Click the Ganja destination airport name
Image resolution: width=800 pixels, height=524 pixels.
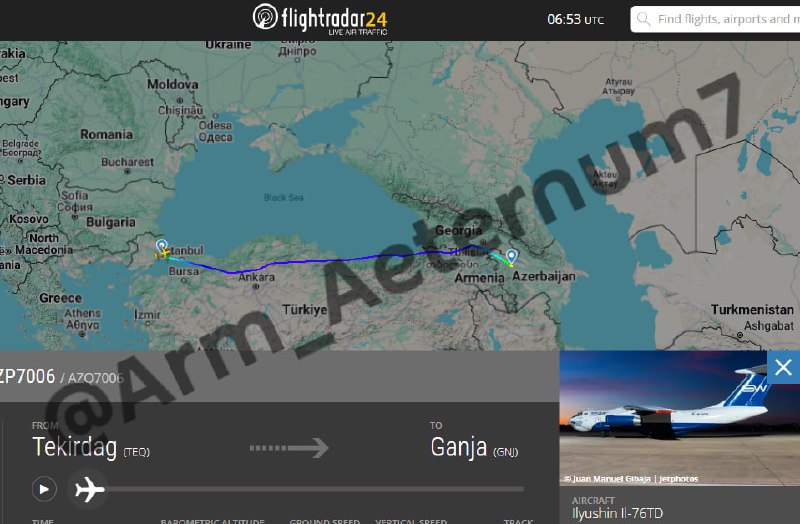point(458,447)
